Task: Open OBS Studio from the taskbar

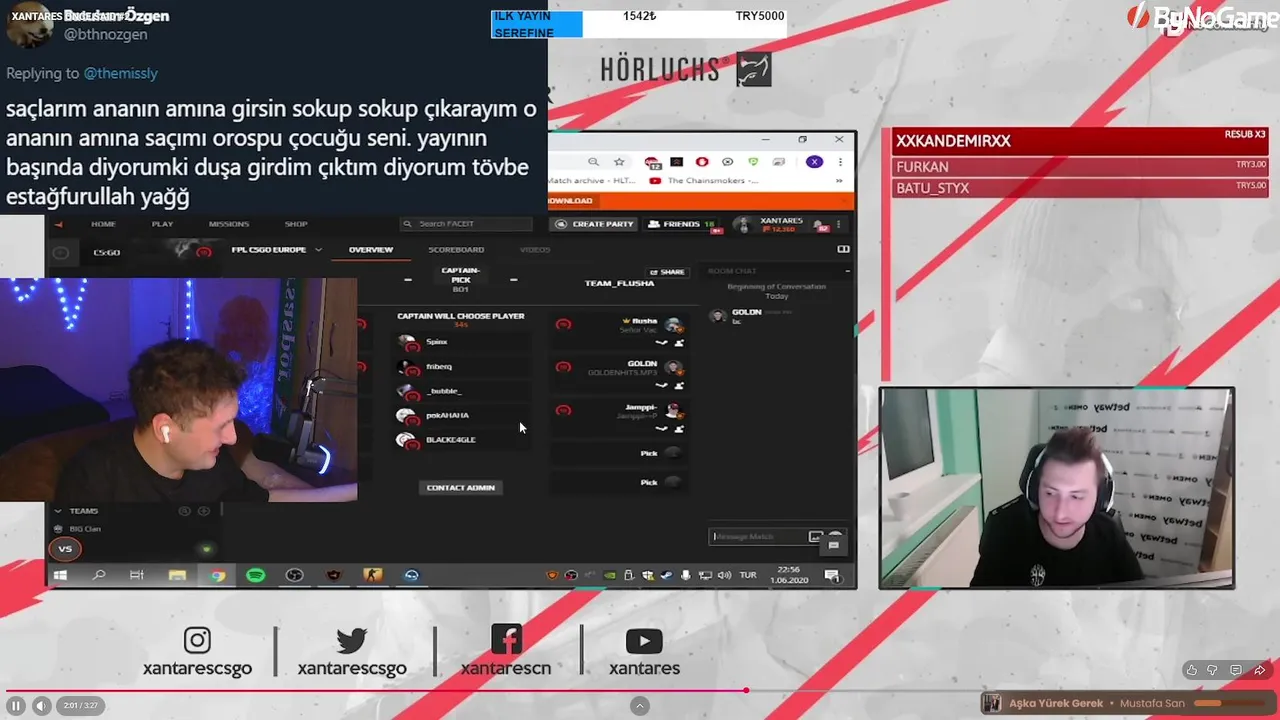Action: tap(294, 576)
